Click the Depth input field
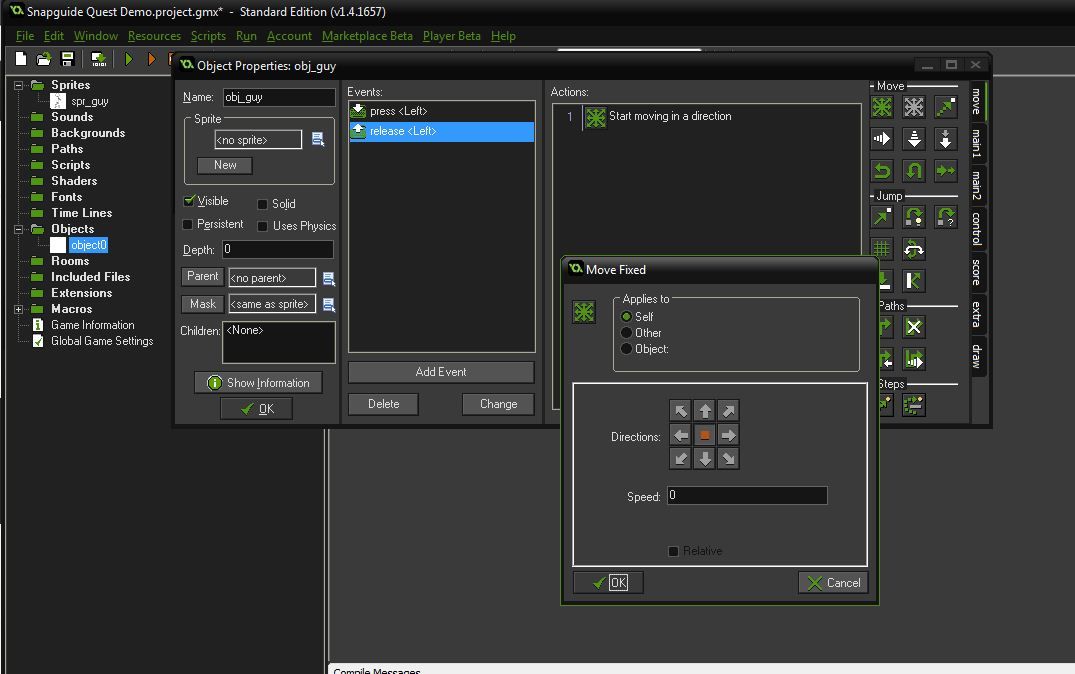 point(278,250)
